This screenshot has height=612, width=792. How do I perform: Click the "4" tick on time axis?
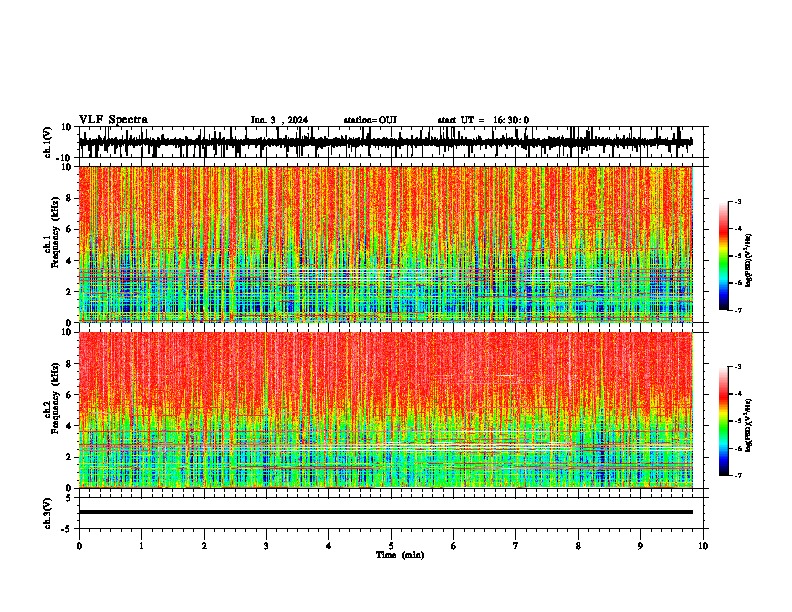[329, 546]
